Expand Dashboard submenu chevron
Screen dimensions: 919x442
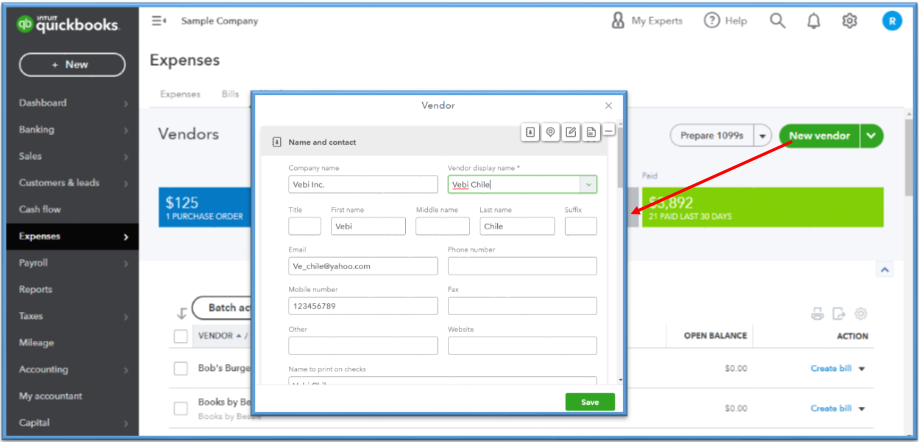(x=126, y=104)
